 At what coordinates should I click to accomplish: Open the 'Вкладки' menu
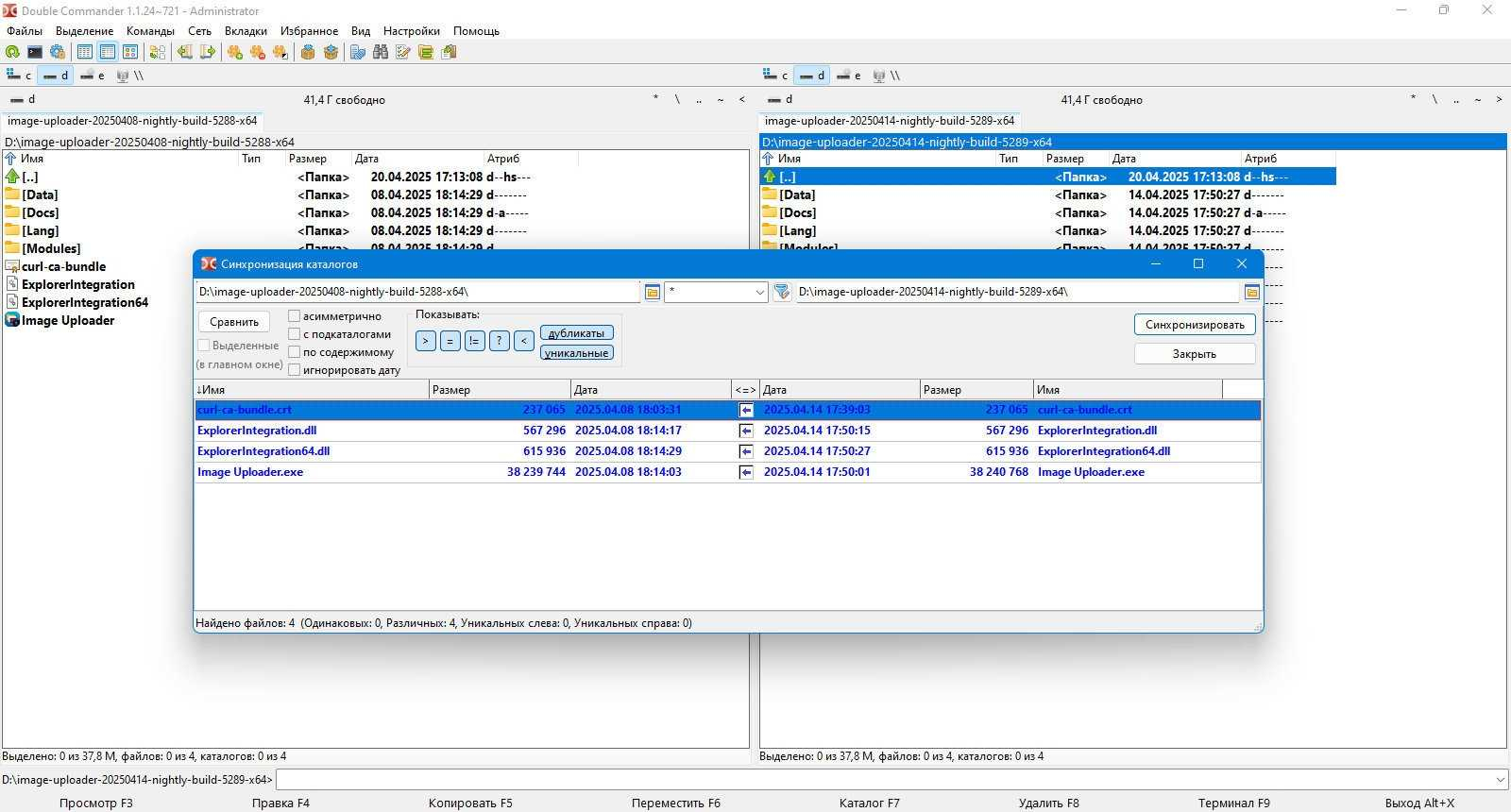click(246, 31)
